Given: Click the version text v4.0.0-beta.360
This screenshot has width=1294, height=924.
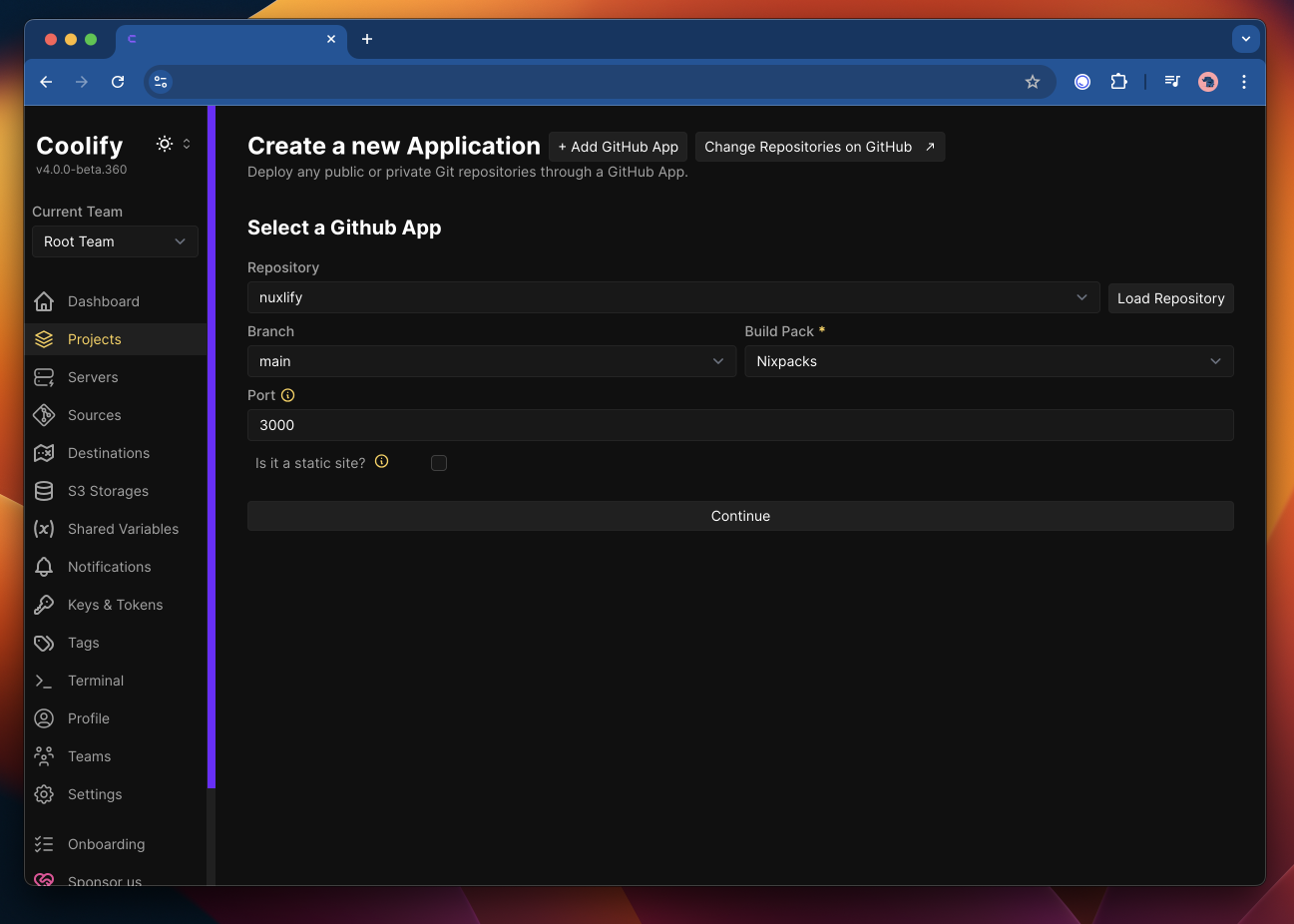Looking at the screenshot, I should click(x=82, y=170).
